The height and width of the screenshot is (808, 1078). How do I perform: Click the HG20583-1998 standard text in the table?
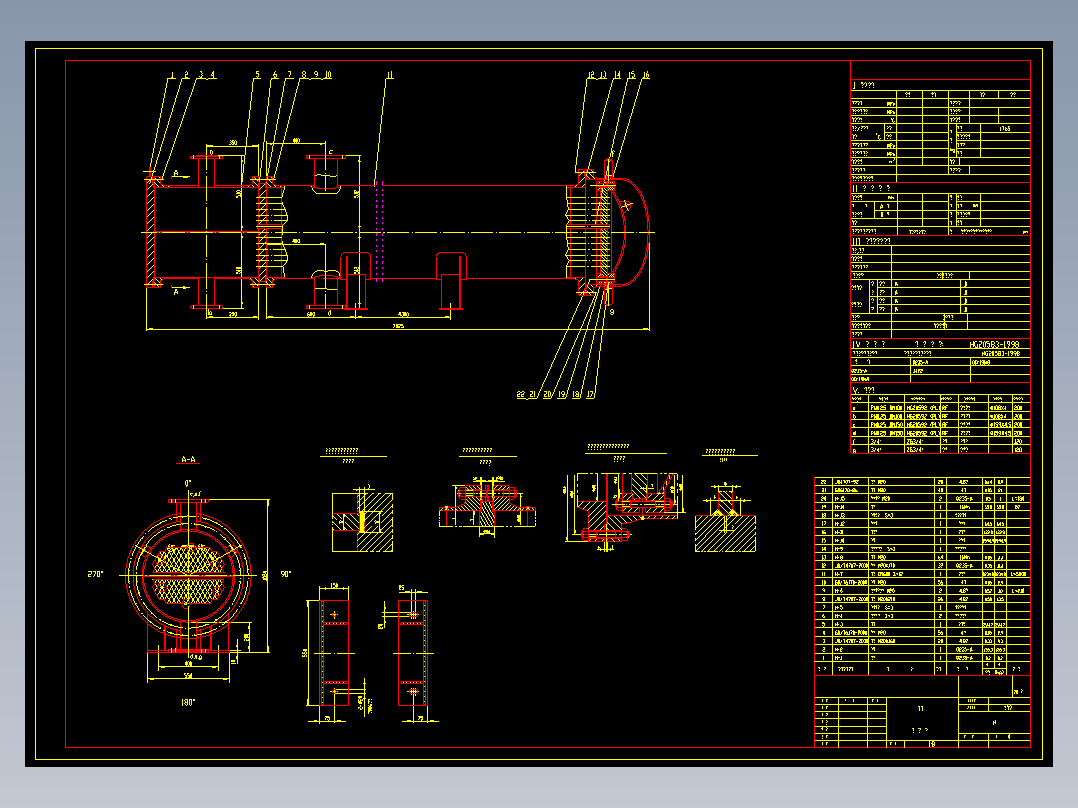click(x=994, y=345)
